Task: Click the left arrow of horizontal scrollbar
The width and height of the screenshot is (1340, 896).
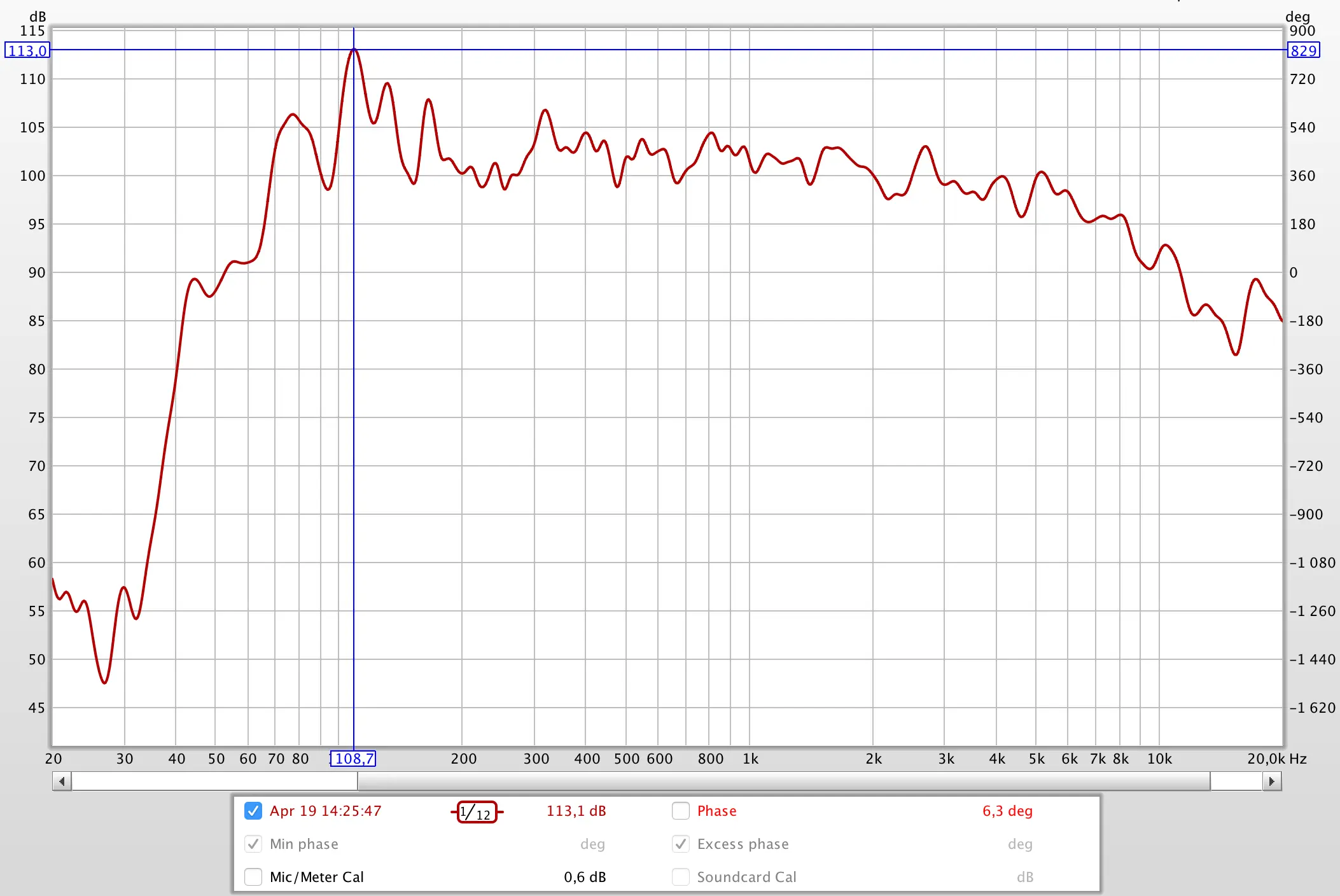Action: (62, 781)
